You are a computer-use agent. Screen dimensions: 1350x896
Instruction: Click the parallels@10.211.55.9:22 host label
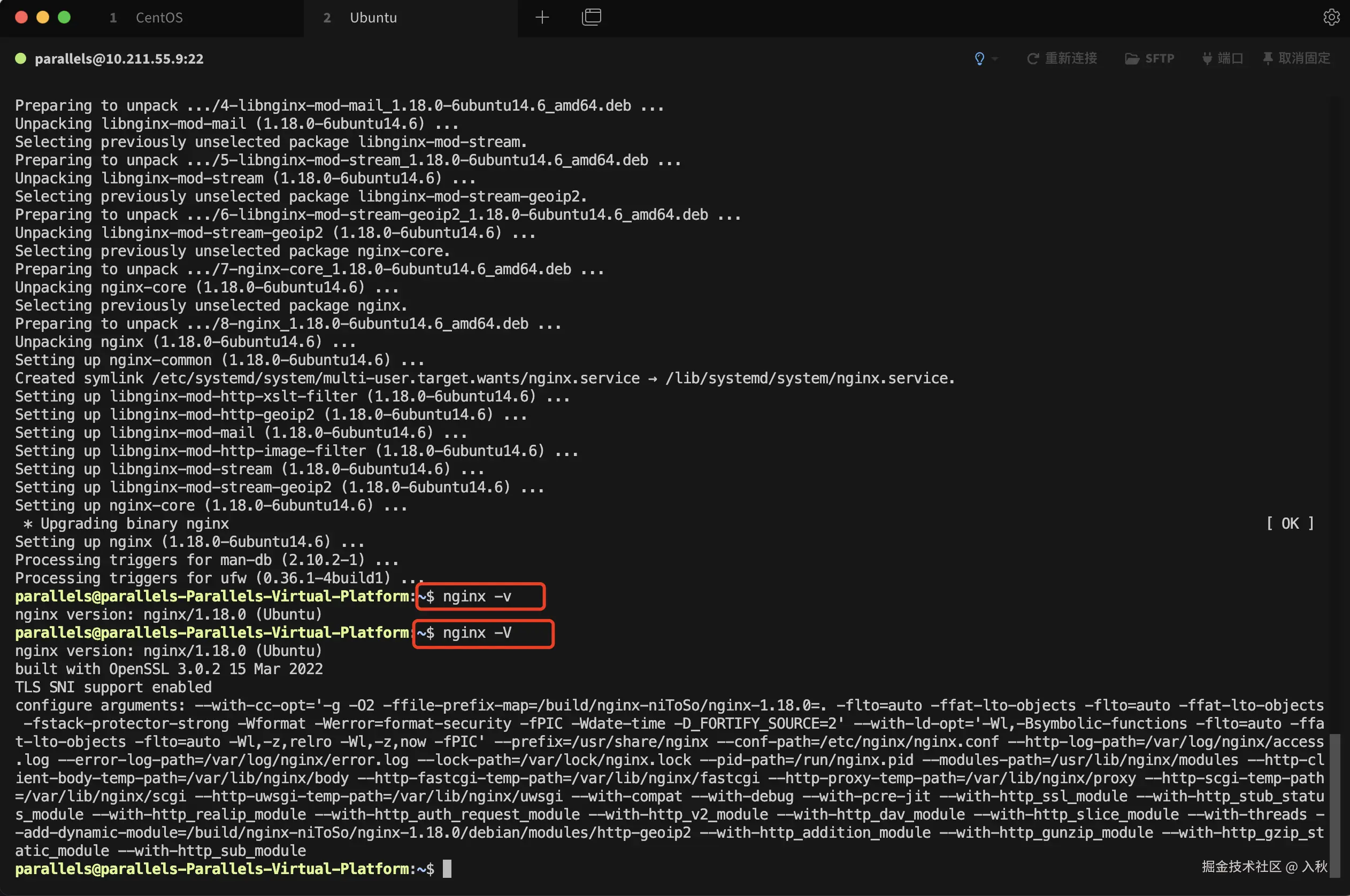119,59
